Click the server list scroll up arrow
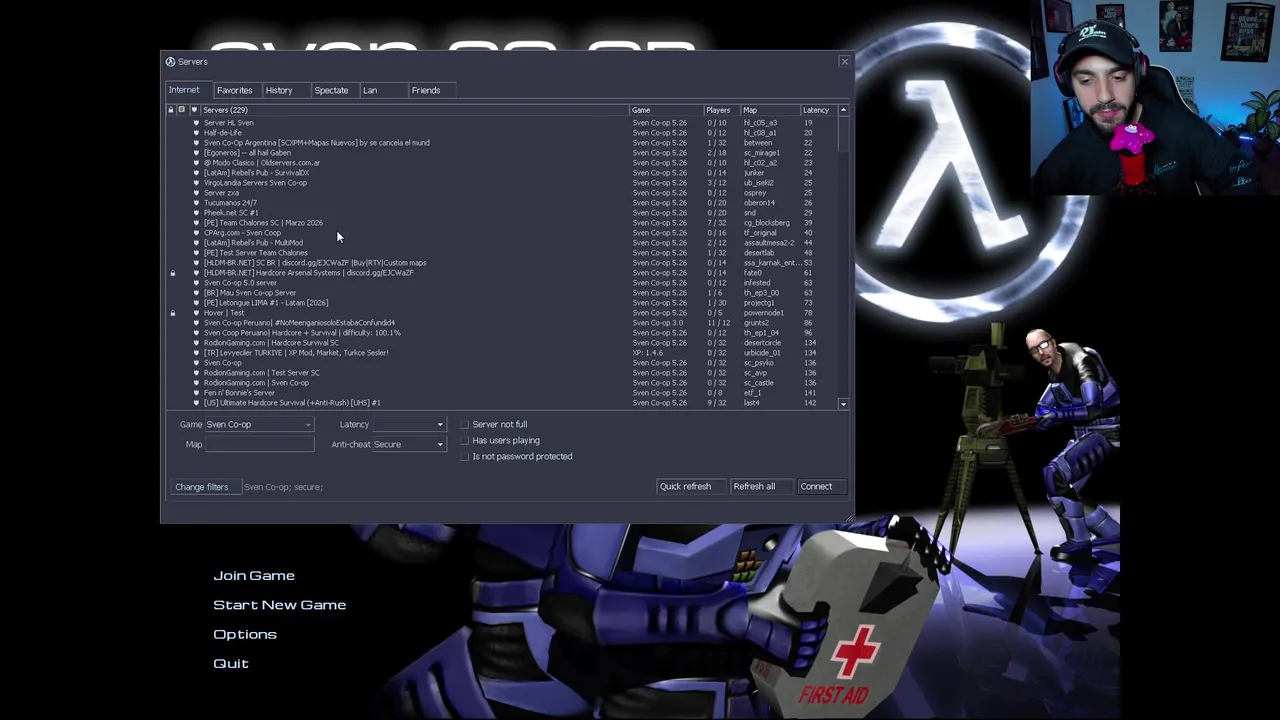The width and height of the screenshot is (1280, 720). [x=843, y=110]
